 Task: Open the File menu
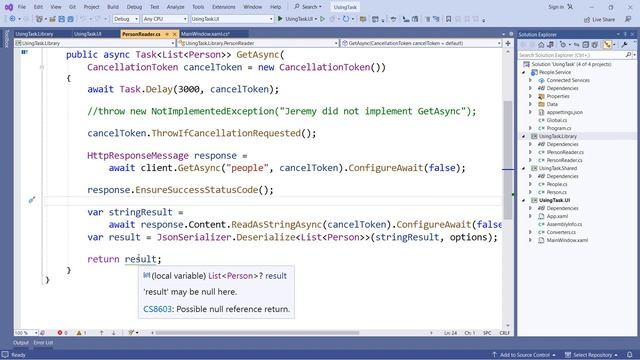(x=22, y=7)
